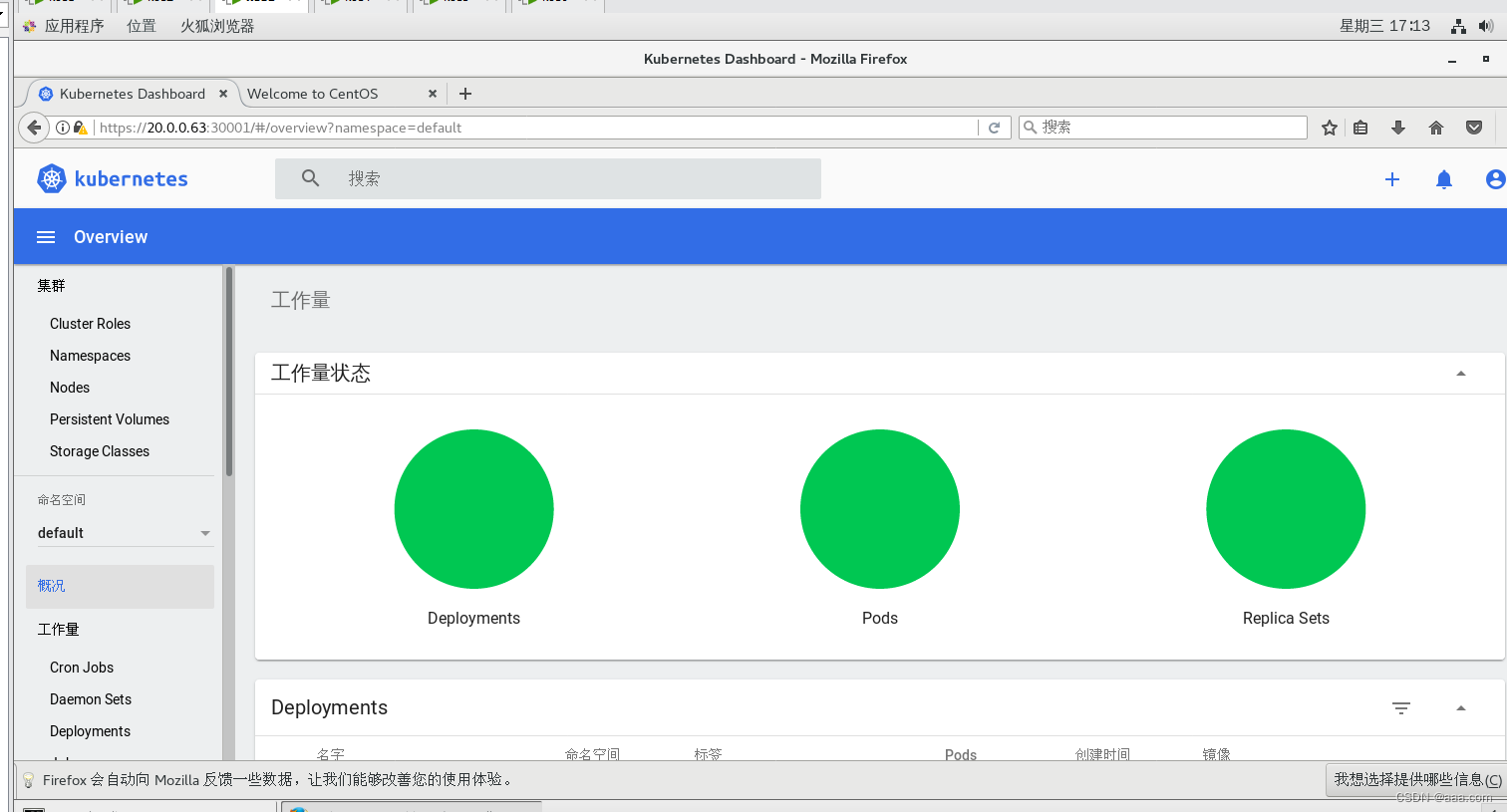The height and width of the screenshot is (812, 1507).
Task: Close the Welcome to CentOS tab
Action: coord(433,94)
